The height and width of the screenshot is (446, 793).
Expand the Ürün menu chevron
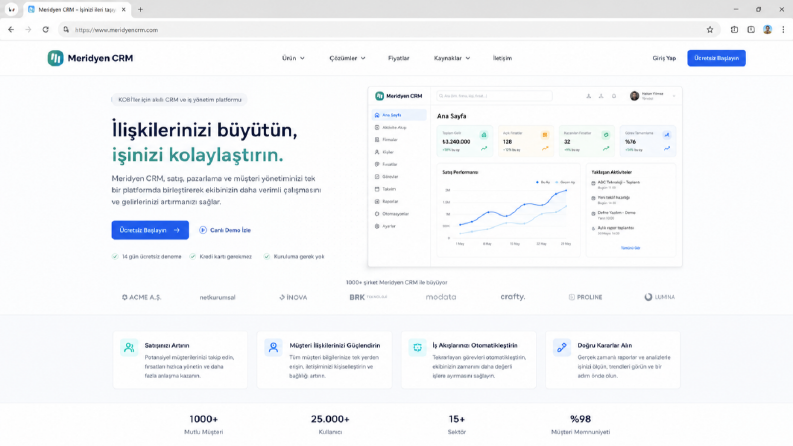pyautogui.click(x=302, y=58)
